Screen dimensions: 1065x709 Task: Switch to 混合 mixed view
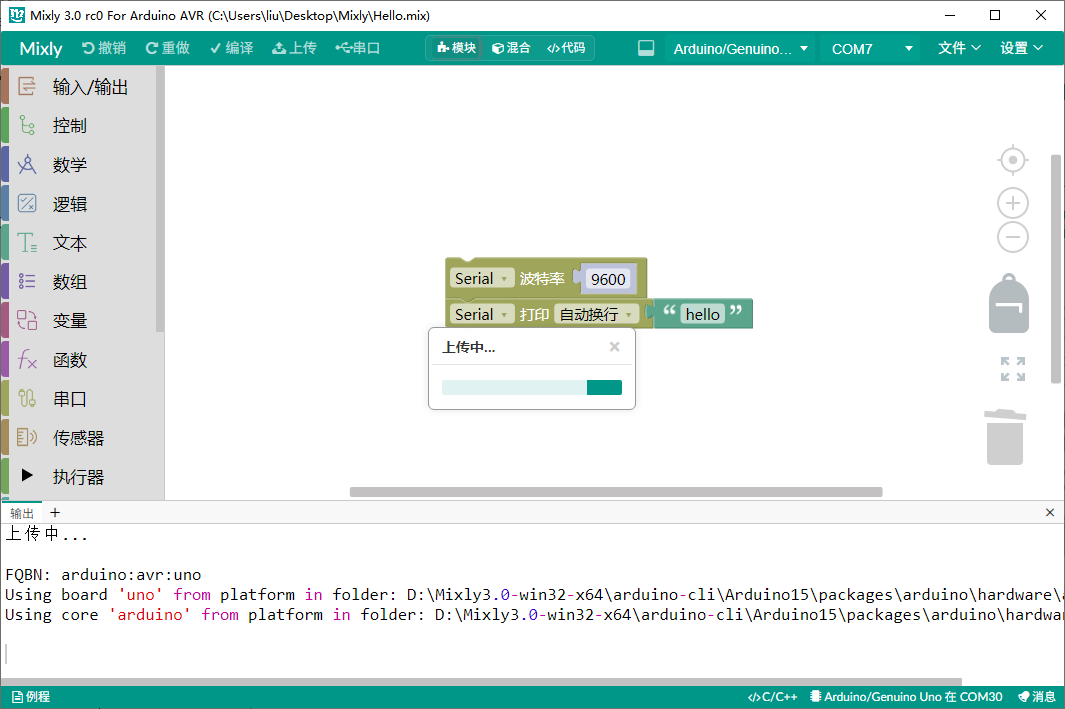pos(511,48)
